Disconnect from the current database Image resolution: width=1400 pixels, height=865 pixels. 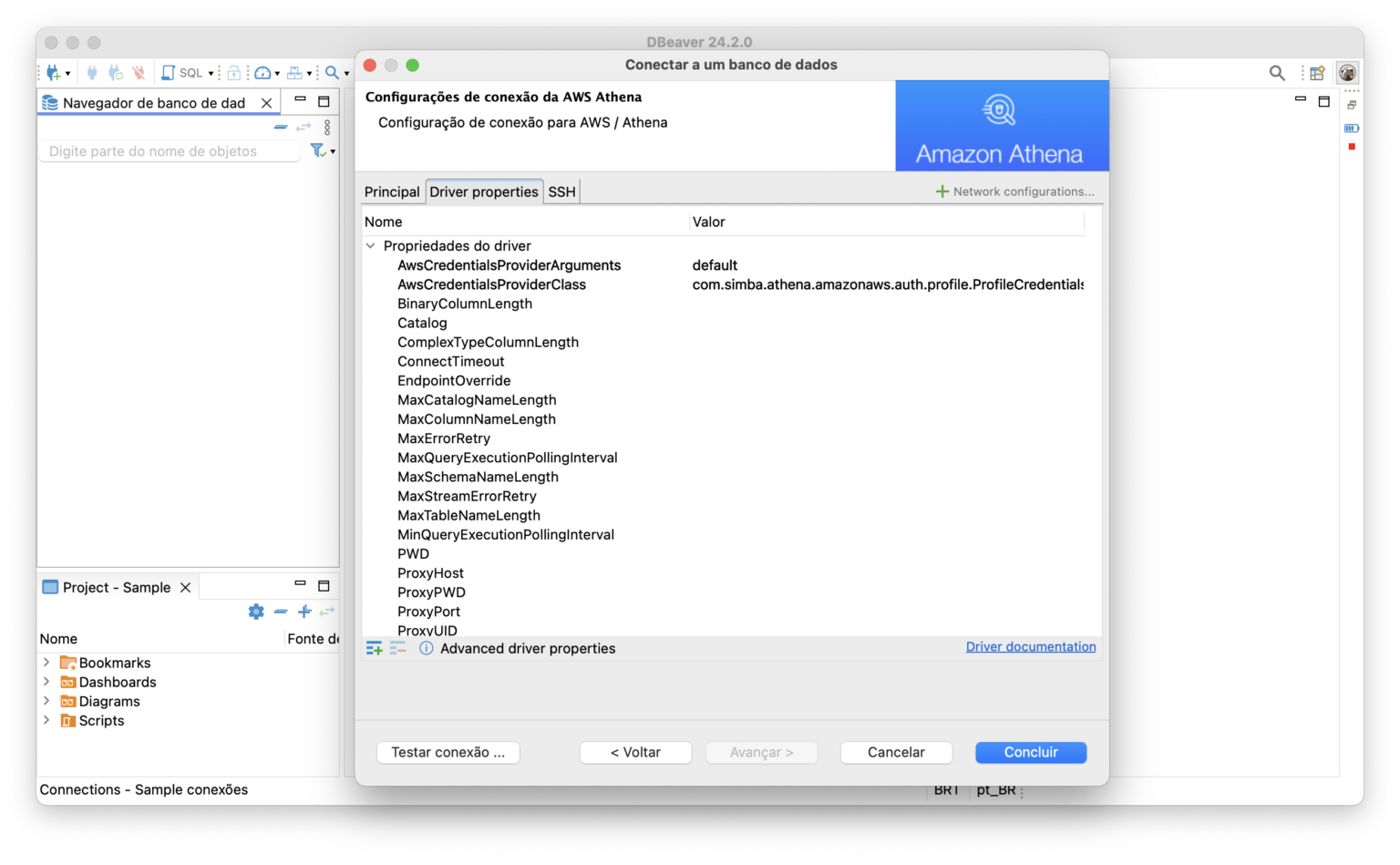click(137, 72)
